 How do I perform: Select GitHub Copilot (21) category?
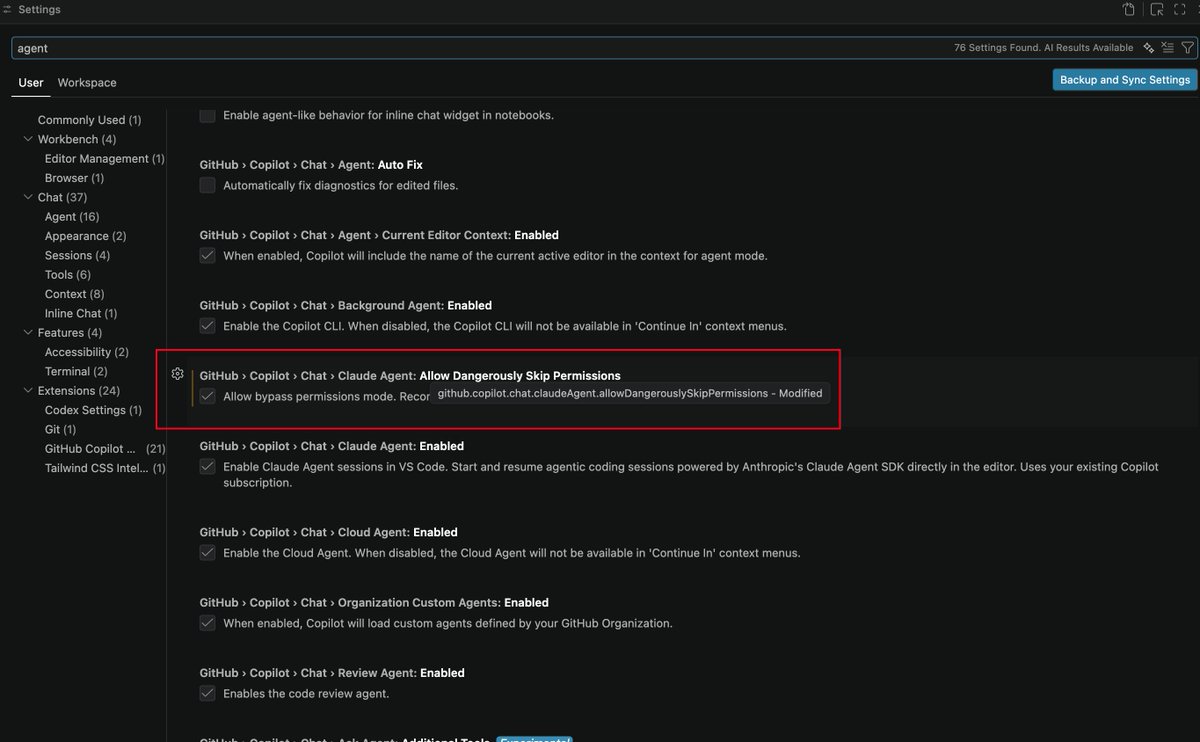(x=105, y=449)
